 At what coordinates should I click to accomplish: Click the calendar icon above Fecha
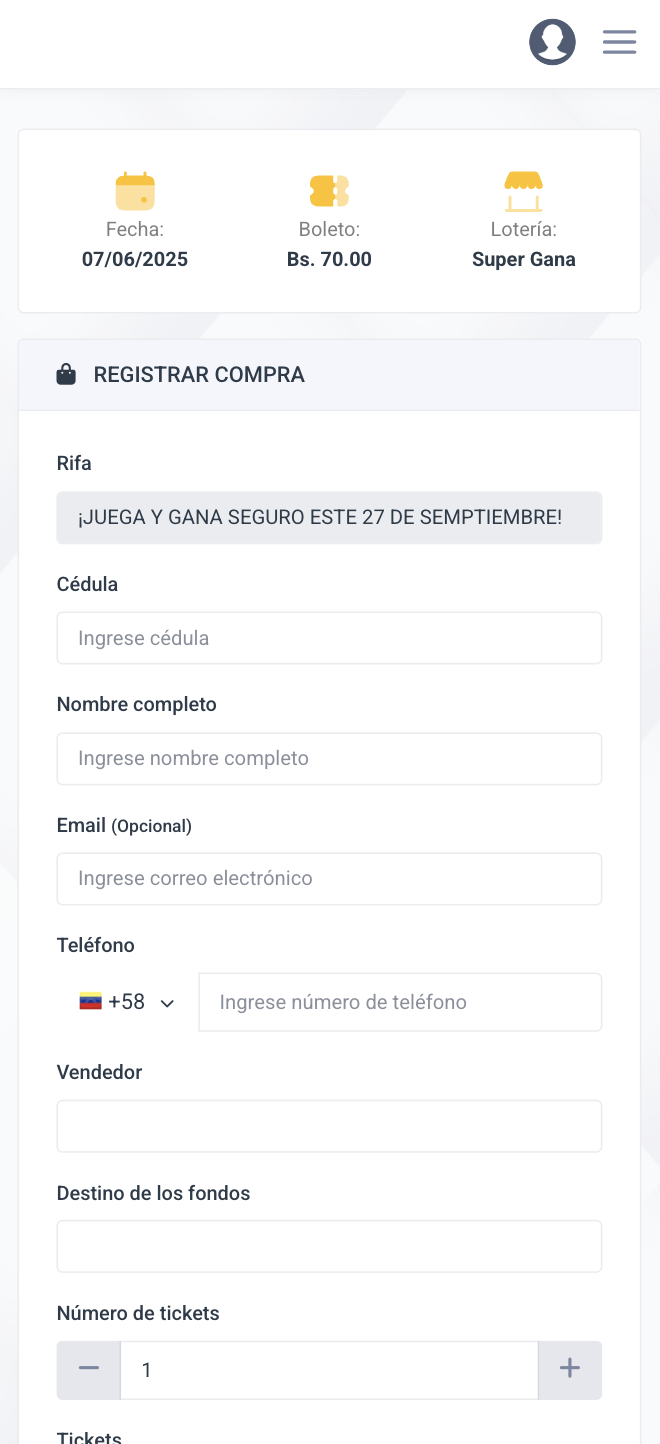click(x=135, y=191)
